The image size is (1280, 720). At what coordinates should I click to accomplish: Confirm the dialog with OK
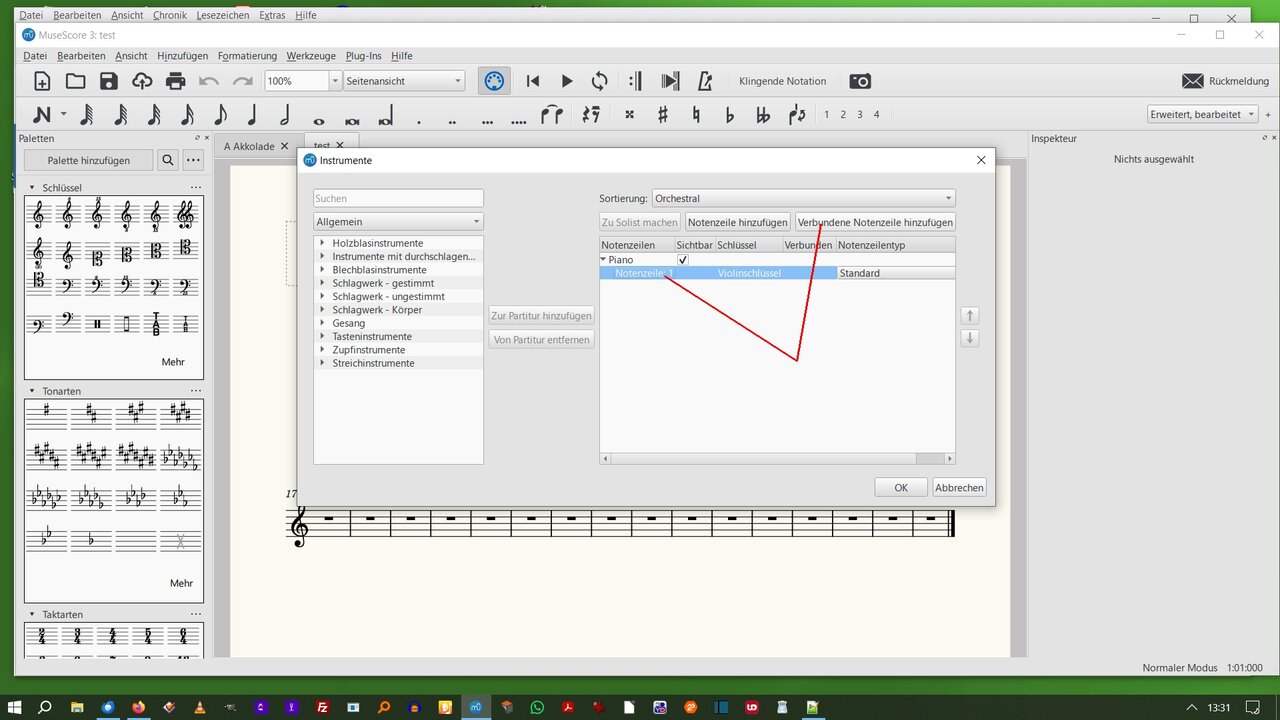[x=900, y=487]
